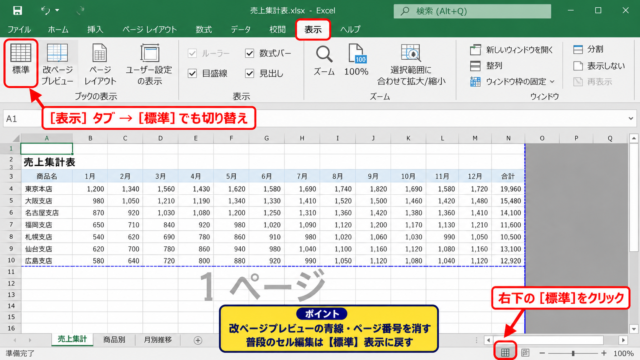Click the Select All corner triangle

click(x=15, y=138)
